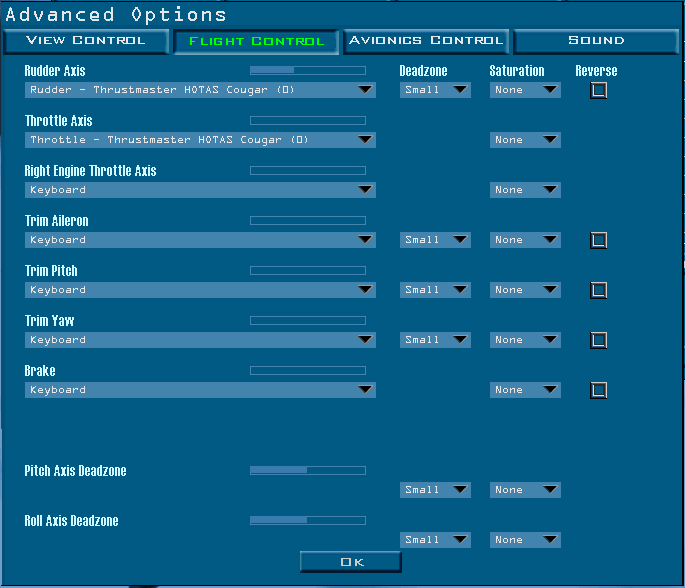
Task: Open Trim Aileron Deadzone dropdown
Action: click(x=435, y=240)
